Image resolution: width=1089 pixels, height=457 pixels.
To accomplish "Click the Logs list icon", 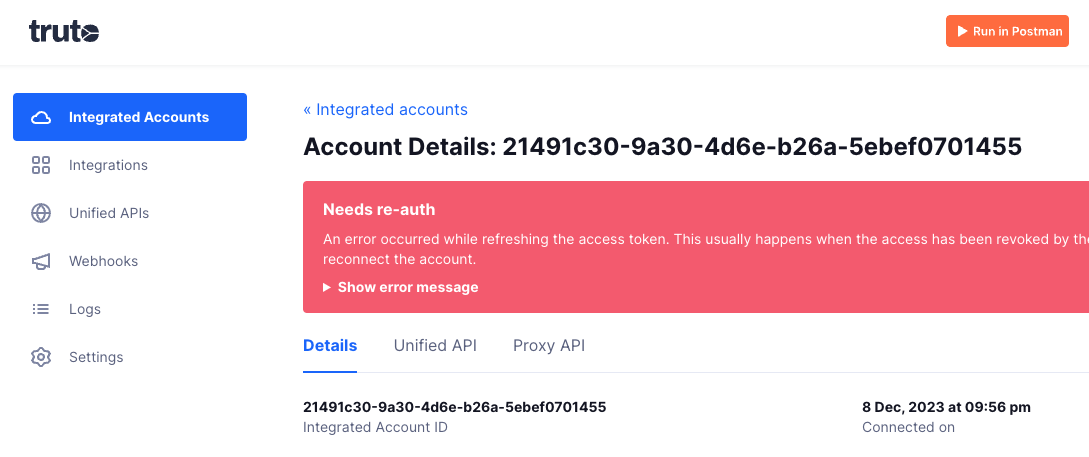I will (x=41, y=309).
